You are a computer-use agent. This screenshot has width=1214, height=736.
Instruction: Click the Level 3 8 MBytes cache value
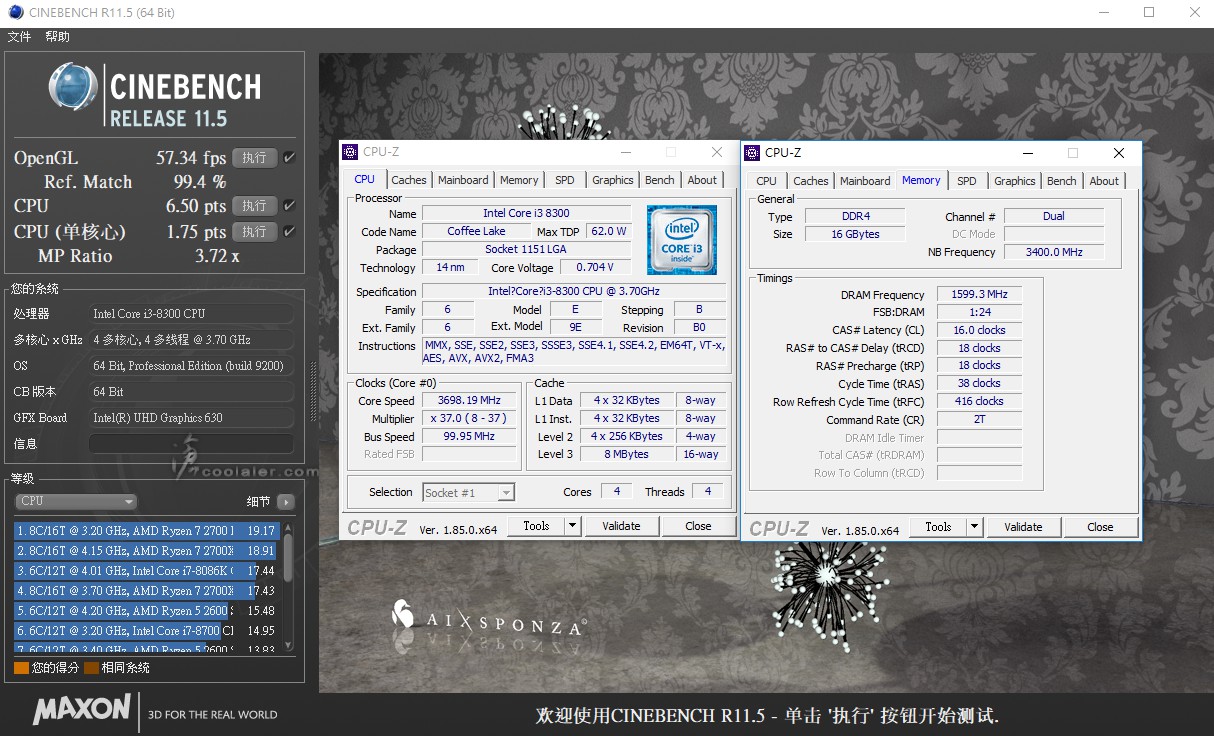[x=627, y=454]
